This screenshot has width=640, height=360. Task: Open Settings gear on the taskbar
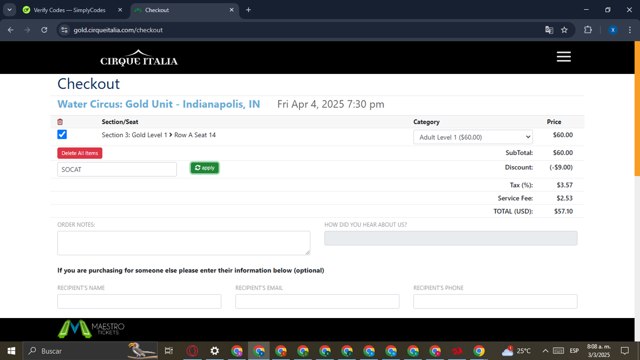(x=215, y=351)
